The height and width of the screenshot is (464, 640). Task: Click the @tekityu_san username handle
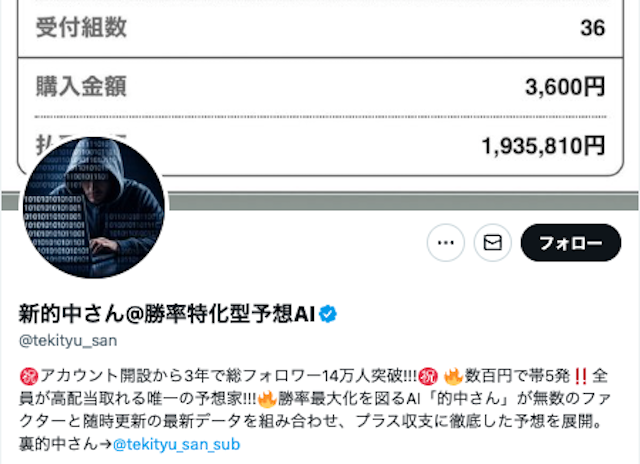[x=68, y=341]
